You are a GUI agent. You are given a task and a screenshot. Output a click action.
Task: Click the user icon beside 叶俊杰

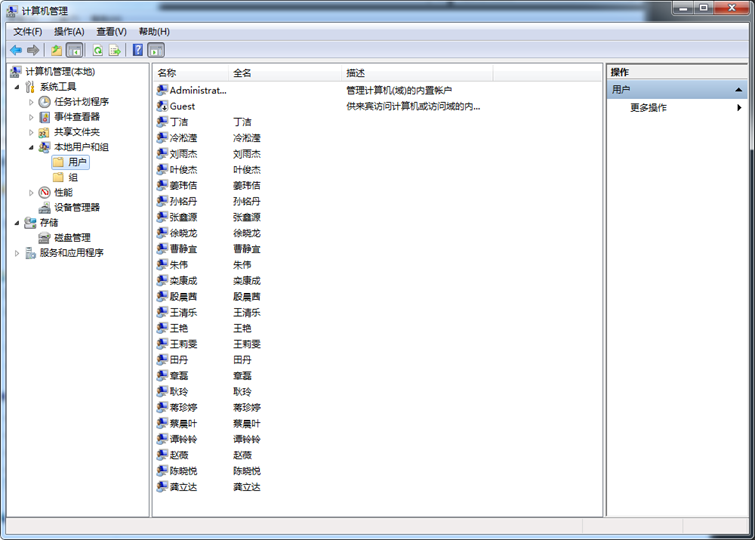pyautogui.click(x=162, y=170)
